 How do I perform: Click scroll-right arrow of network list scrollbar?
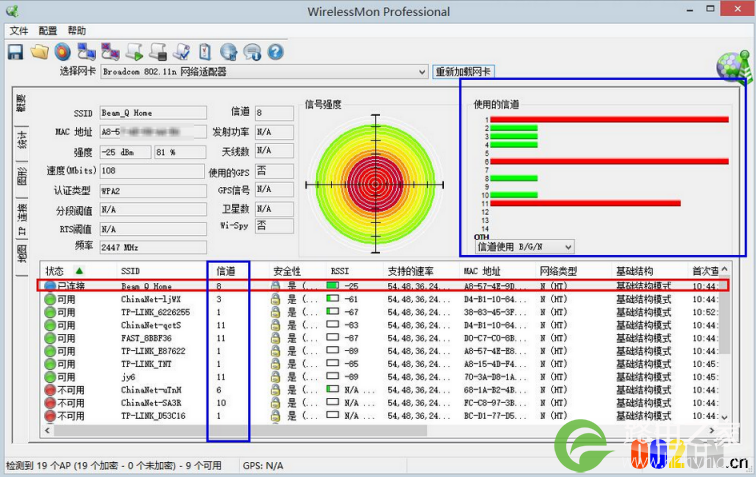click(712, 430)
